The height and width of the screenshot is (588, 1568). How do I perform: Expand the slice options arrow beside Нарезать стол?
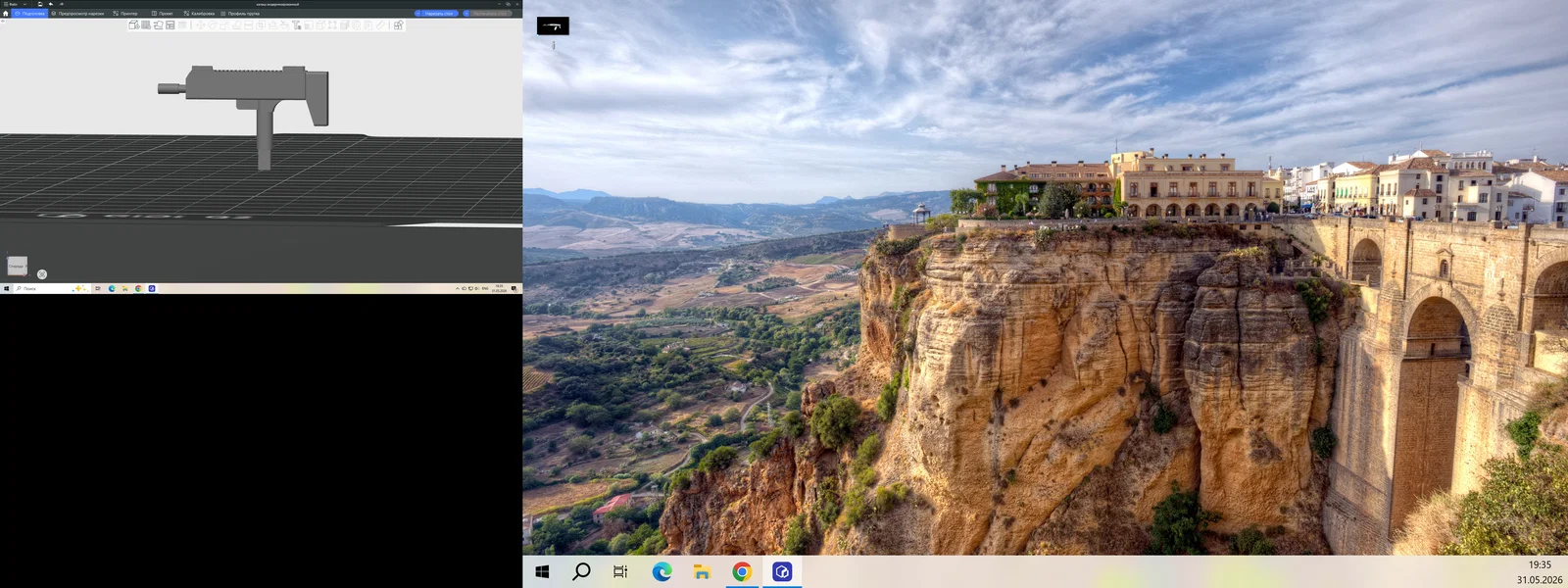click(x=417, y=14)
